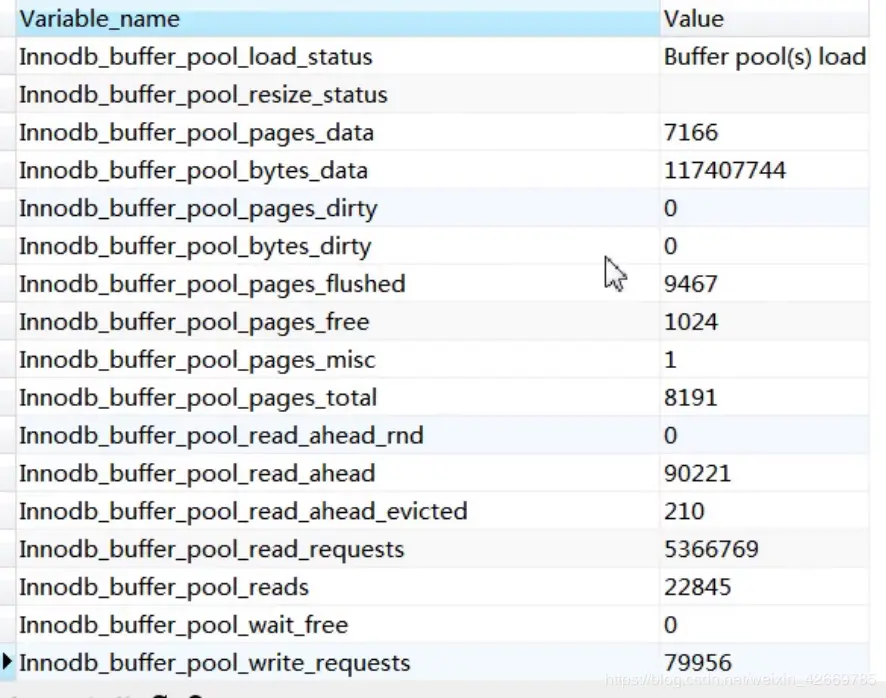Select the value 117407744
The width and height of the screenshot is (886, 698).
coord(765,170)
